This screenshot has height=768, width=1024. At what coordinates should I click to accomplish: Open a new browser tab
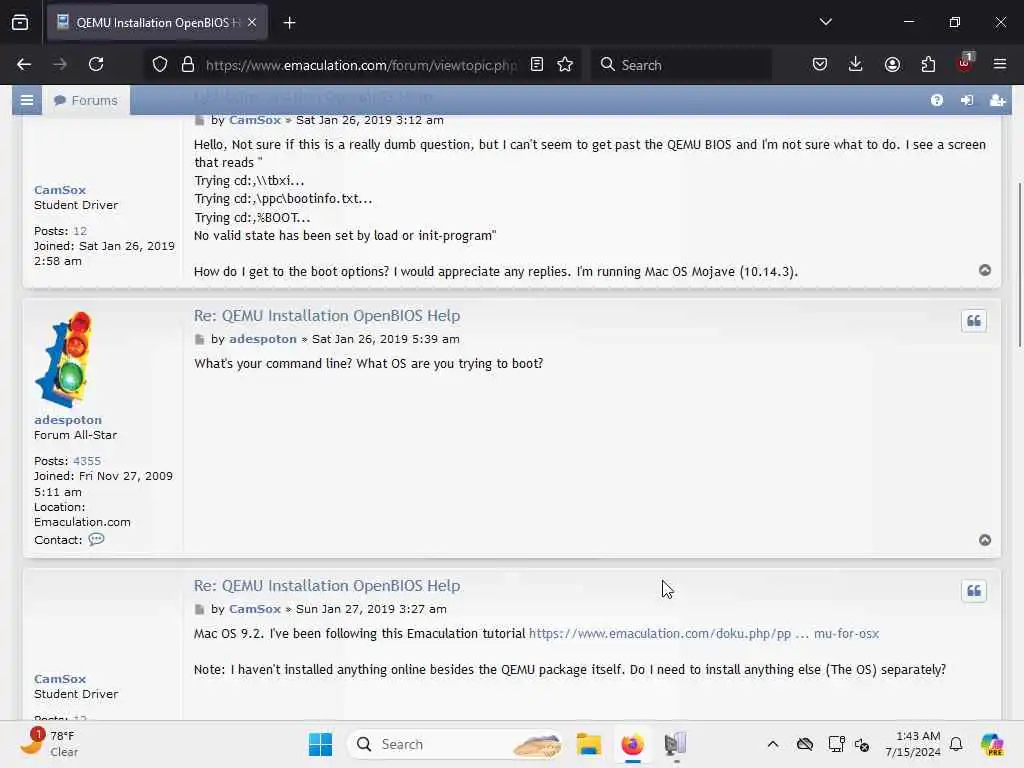[289, 23]
